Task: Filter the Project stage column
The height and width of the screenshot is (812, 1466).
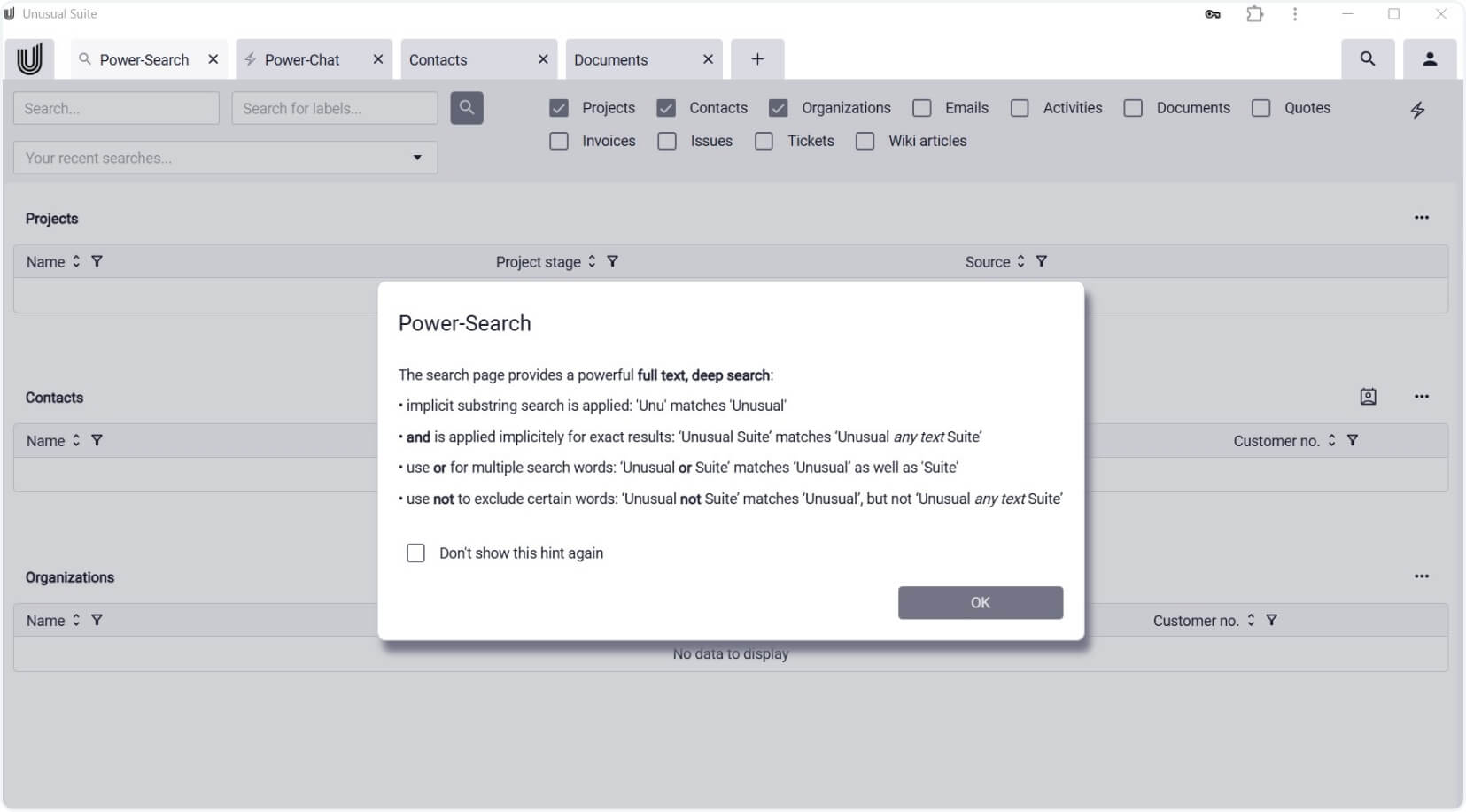Action: point(612,261)
